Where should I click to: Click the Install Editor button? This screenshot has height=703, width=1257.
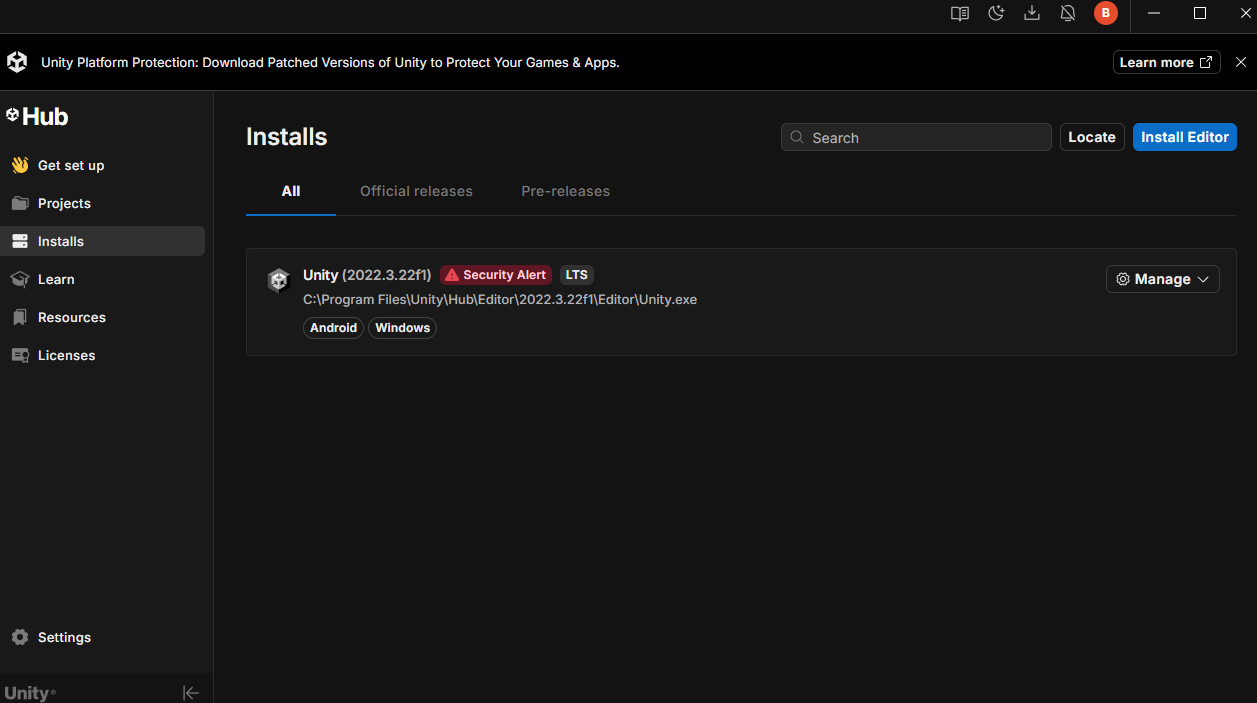pos(1185,137)
